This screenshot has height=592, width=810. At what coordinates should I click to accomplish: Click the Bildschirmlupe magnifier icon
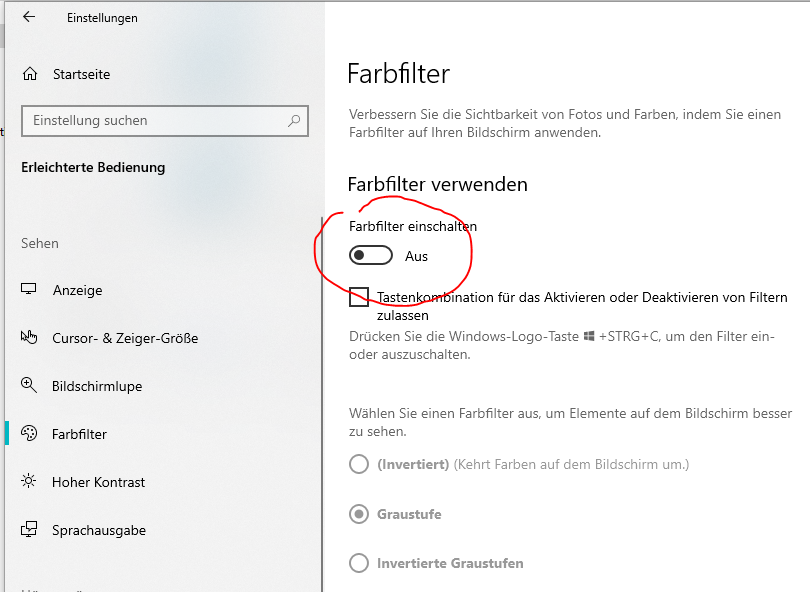(28, 385)
